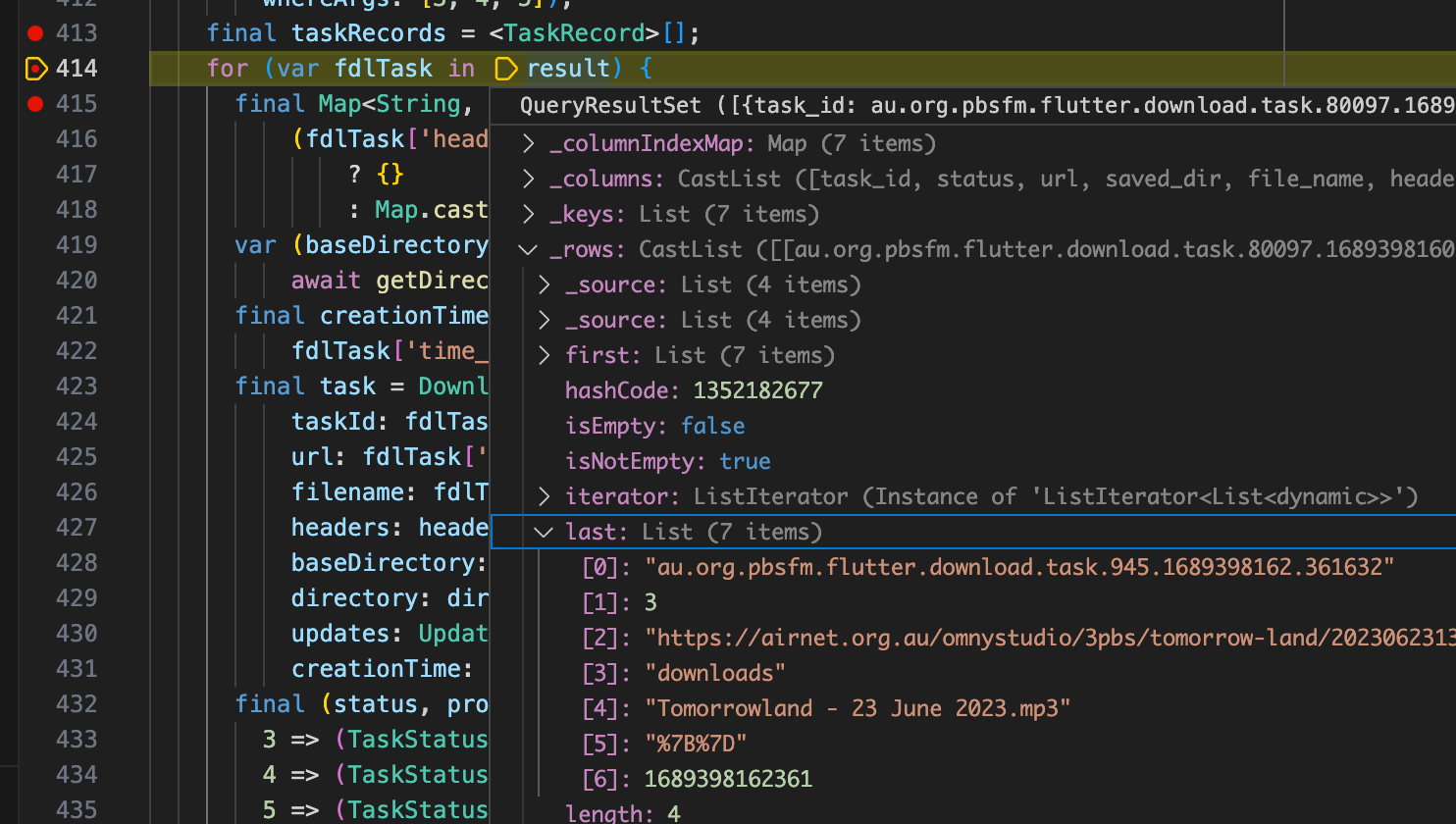Expand the first _source List entry
Viewport: 1456px width, 824px height.
(545, 284)
